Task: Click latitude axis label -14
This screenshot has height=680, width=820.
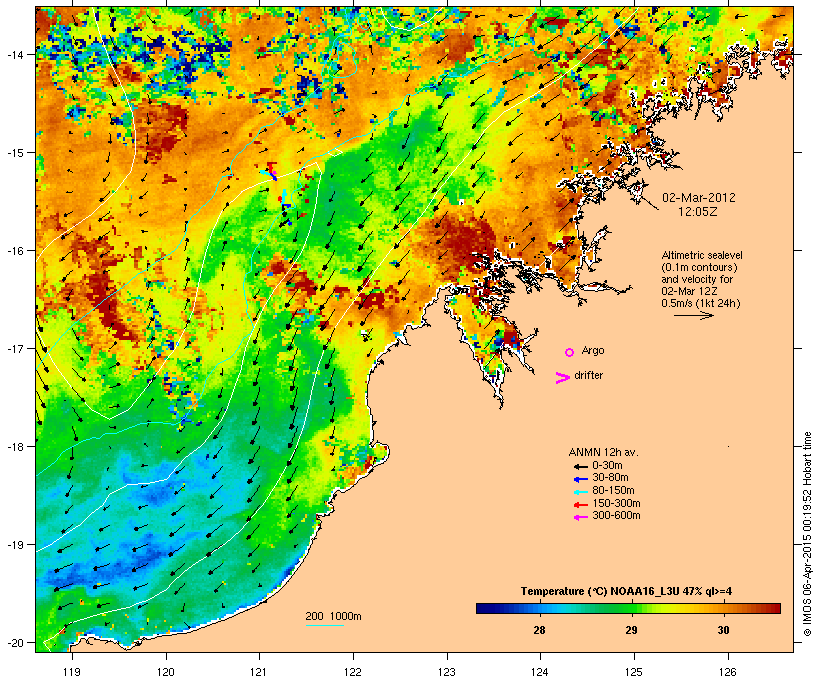Action: (14, 54)
